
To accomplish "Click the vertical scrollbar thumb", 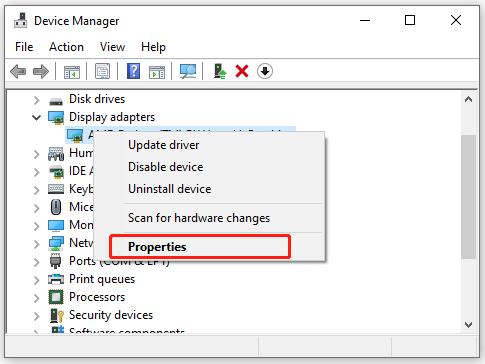I will pos(468,197).
